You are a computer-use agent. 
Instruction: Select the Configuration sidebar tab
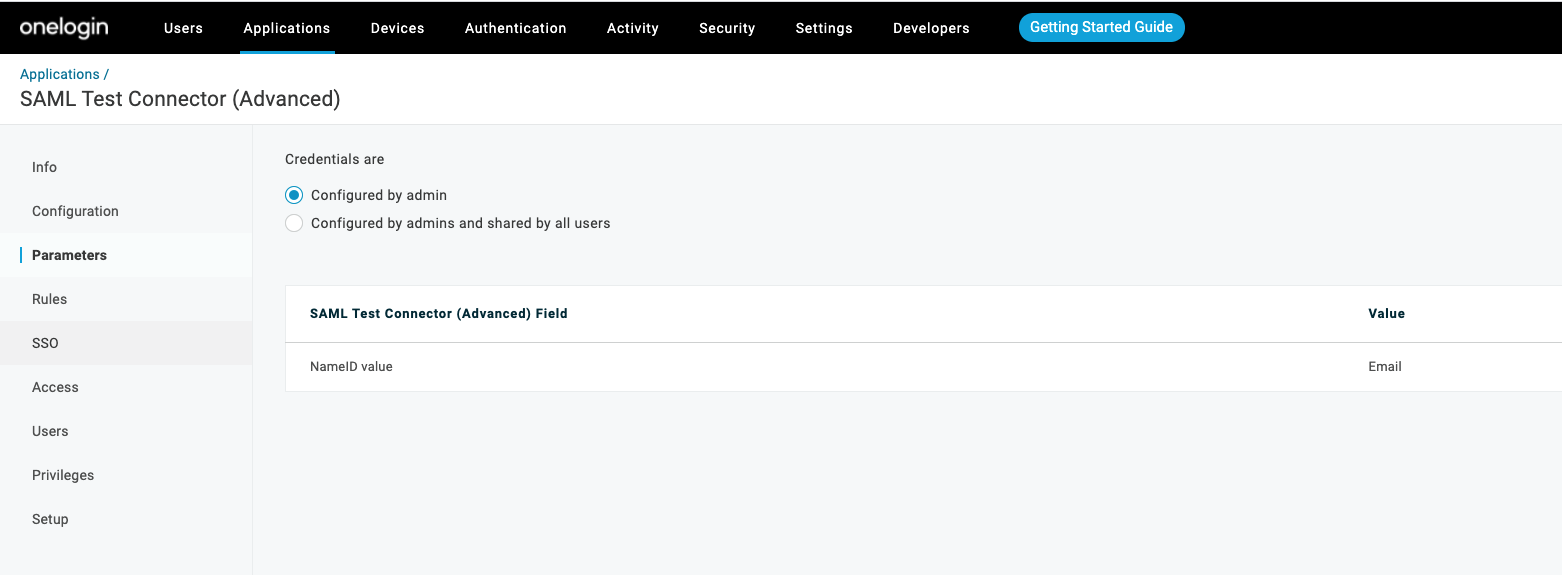point(126,211)
